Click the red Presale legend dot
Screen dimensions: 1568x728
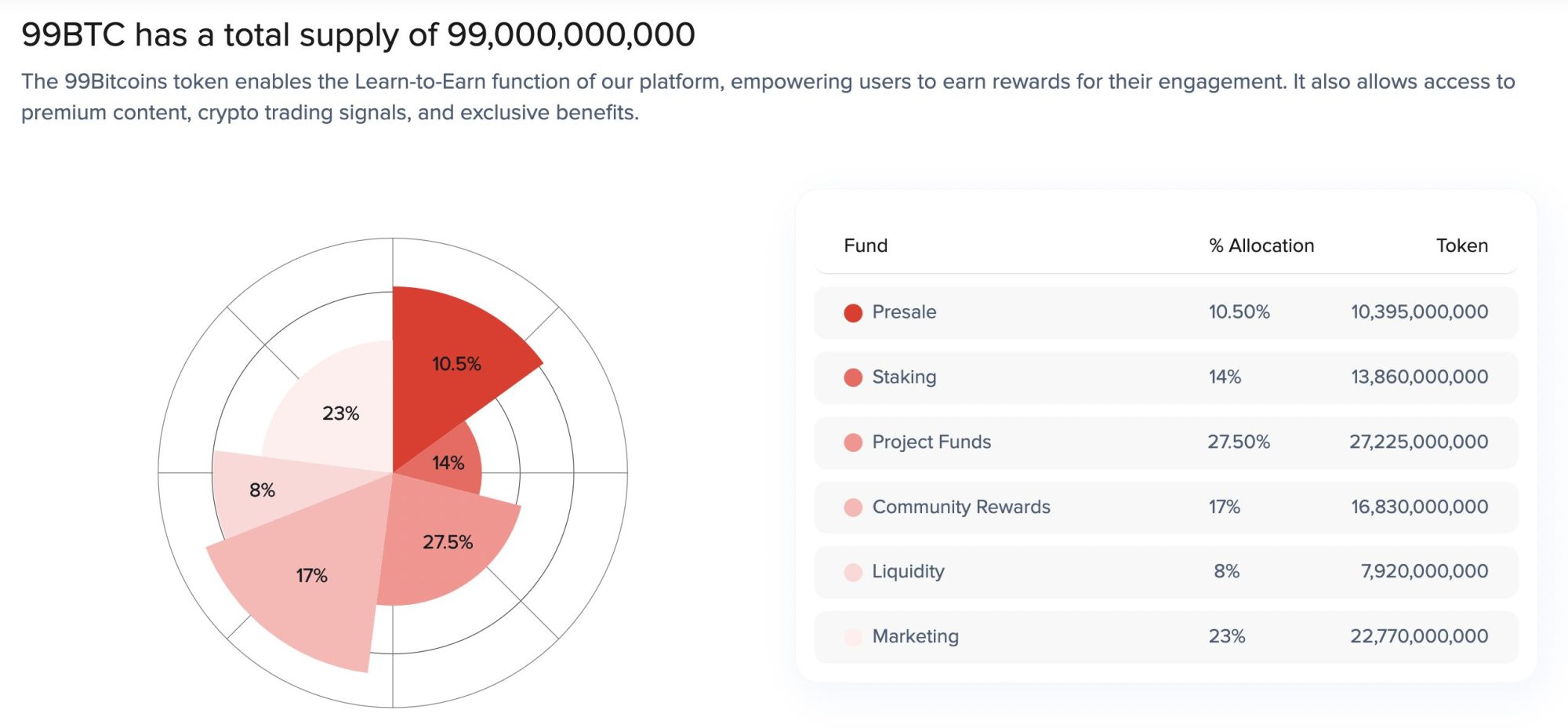coord(853,313)
